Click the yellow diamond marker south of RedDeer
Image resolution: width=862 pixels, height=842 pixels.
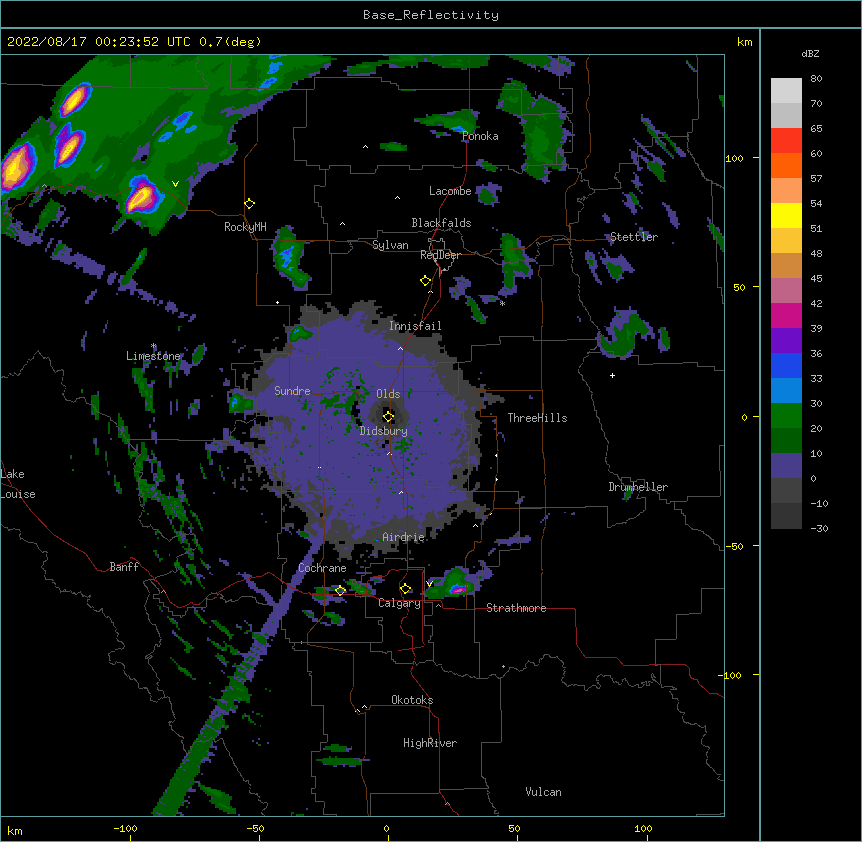click(425, 280)
